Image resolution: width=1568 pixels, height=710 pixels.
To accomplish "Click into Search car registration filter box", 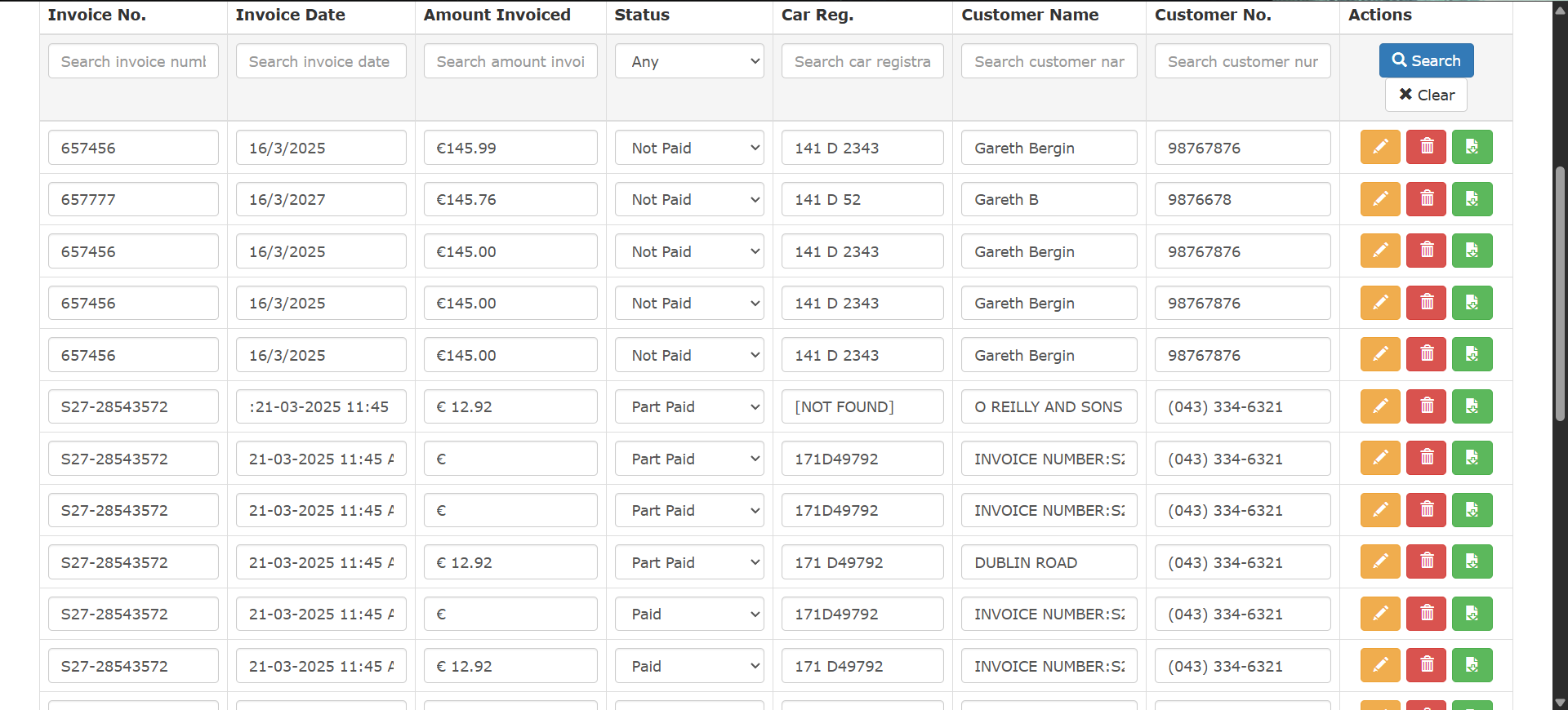I will coord(862,61).
